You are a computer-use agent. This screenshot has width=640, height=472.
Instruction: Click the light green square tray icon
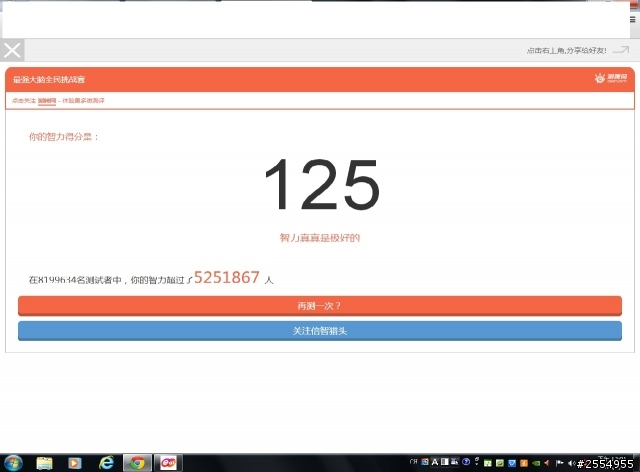tap(488, 463)
